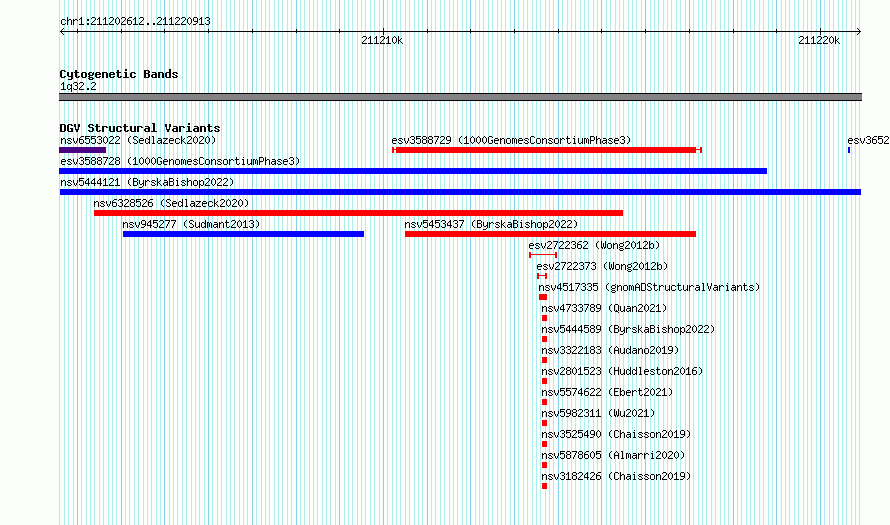Click the chr1:211202612..211220913 coordinate text
This screenshot has width=890, height=525.
coord(135,22)
